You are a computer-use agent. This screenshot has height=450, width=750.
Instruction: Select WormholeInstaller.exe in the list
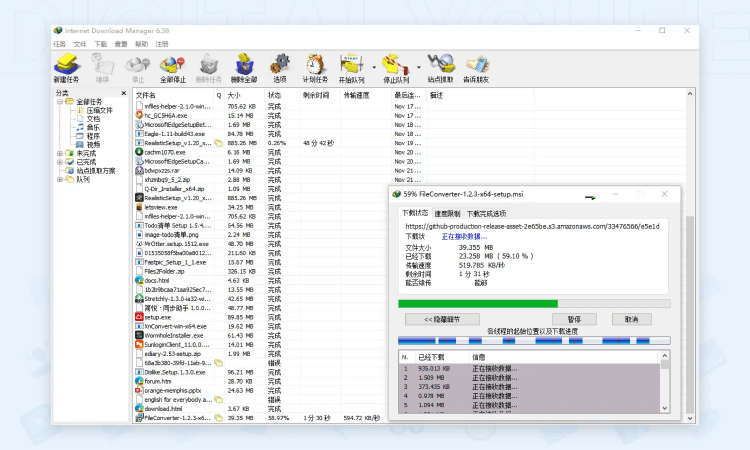click(x=174, y=335)
